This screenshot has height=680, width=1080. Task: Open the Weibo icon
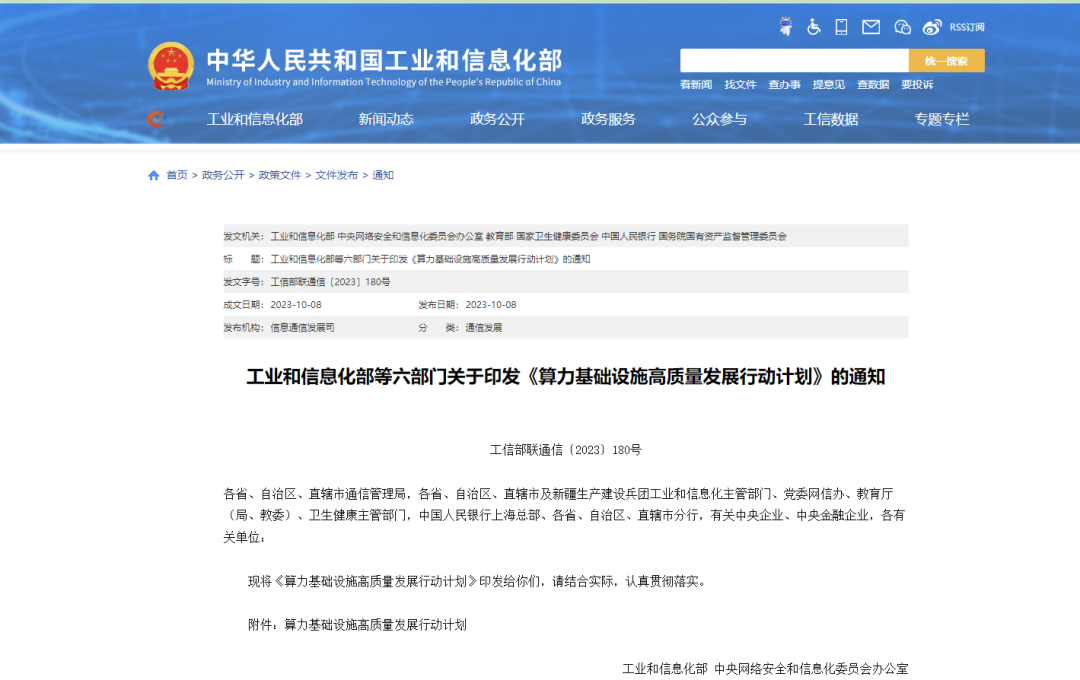[932, 27]
